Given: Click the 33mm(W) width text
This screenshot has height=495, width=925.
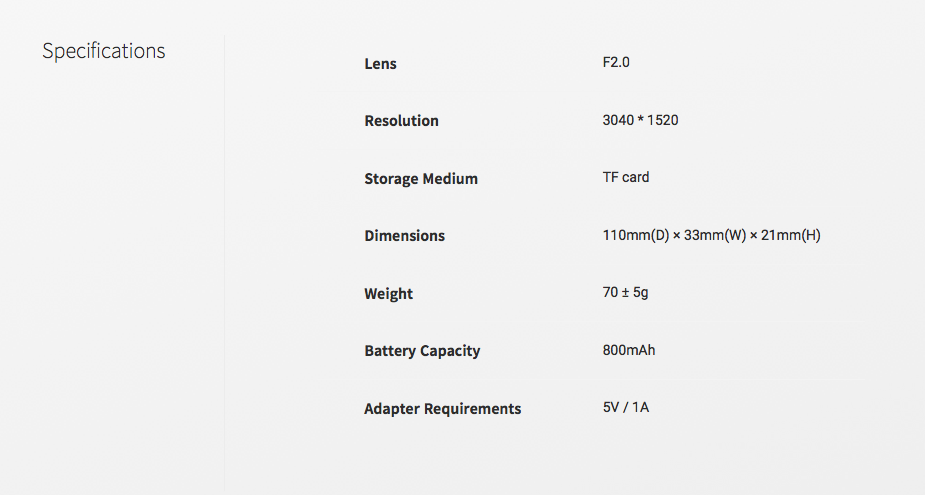Looking at the screenshot, I should tap(715, 235).
